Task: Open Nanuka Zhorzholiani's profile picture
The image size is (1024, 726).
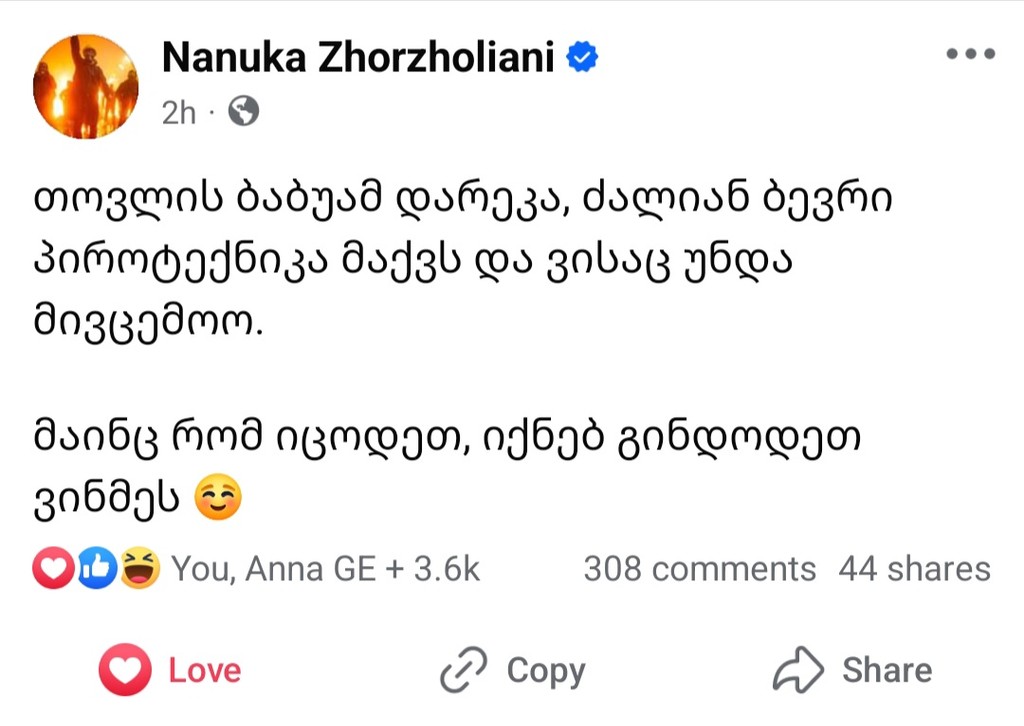Action: coord(86,86)
